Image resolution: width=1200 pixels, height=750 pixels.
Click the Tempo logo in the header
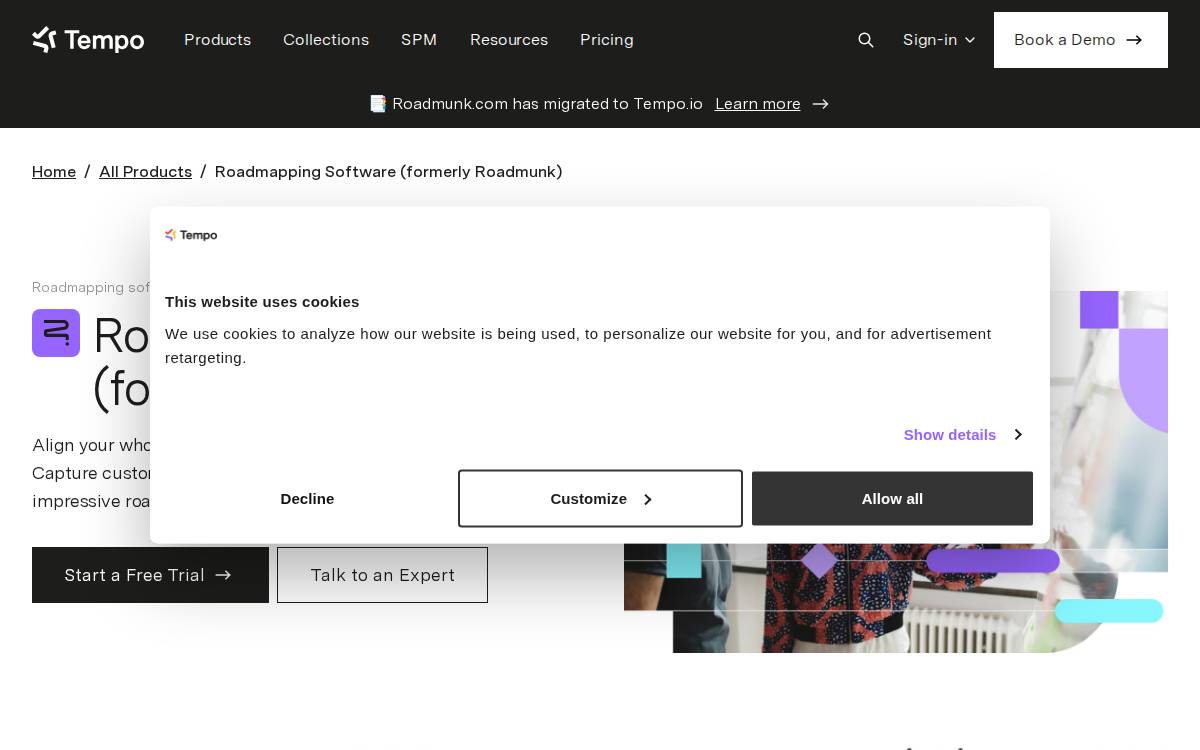(88, 40)
